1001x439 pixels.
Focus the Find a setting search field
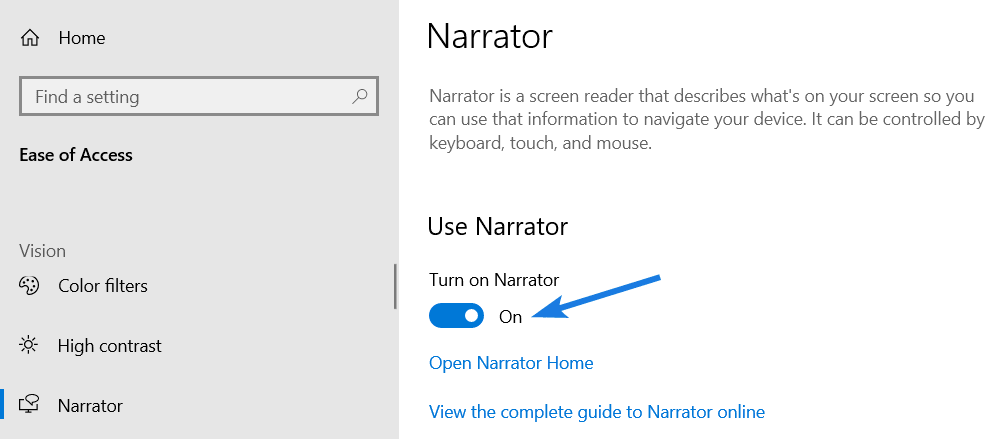pyautogui.click(x=199, y=96)
